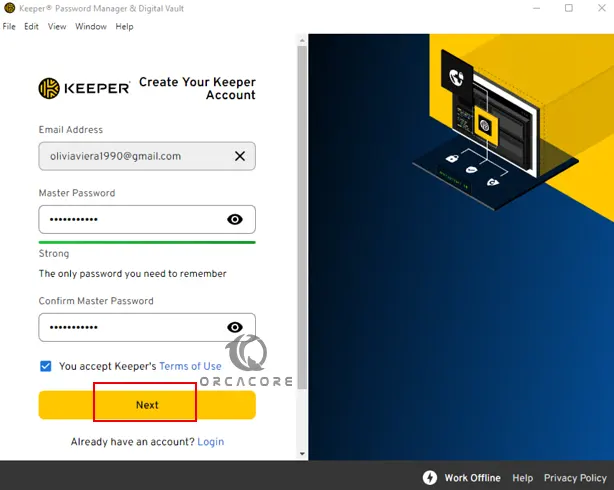Viewport: 614px width, 490px height.
Task: Click the scrollbar down arrow
Action: [302, 454]
